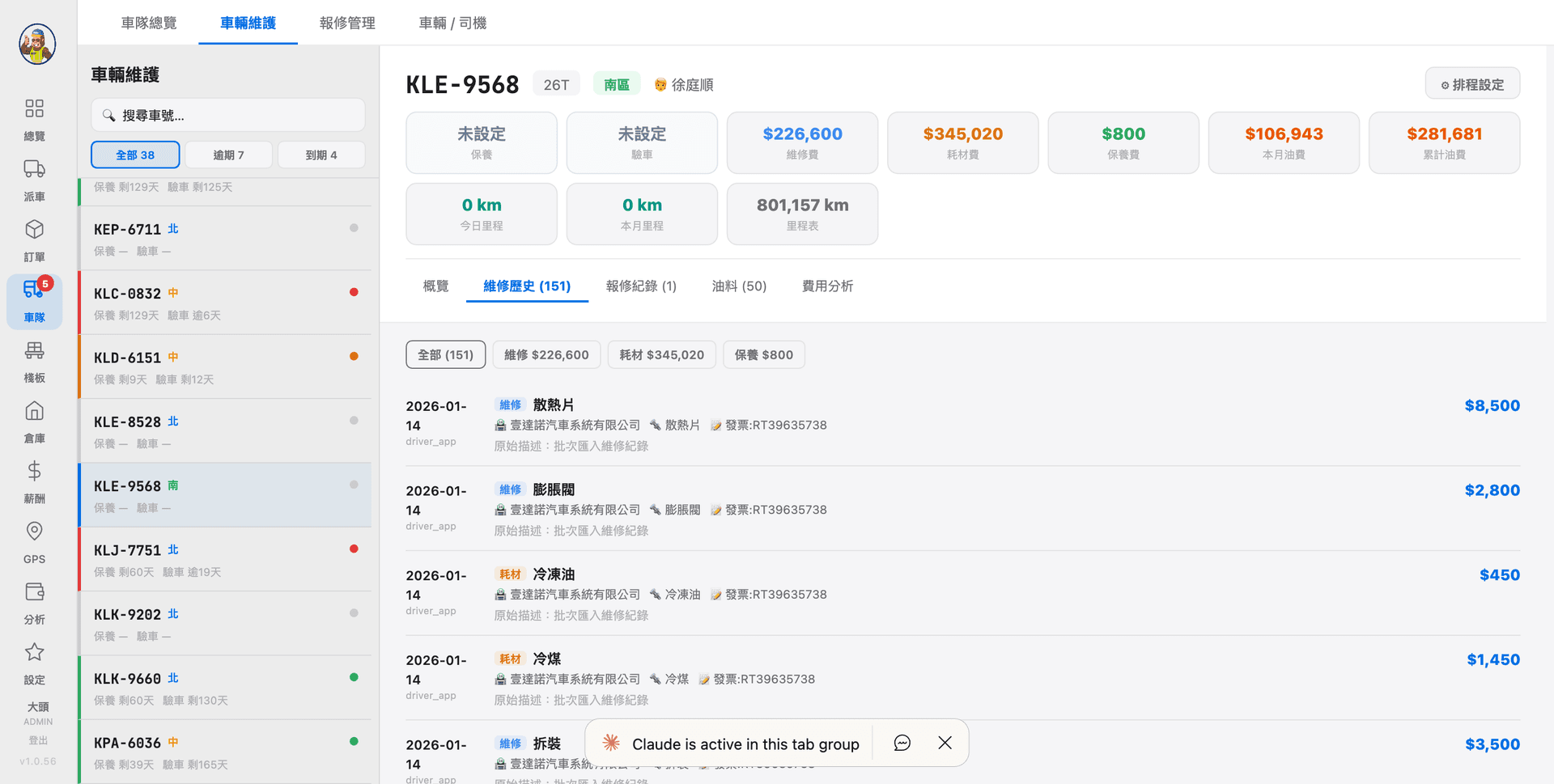Open the 訂單 box icon
1554x784 pixels.
click(x=34, y=230)
